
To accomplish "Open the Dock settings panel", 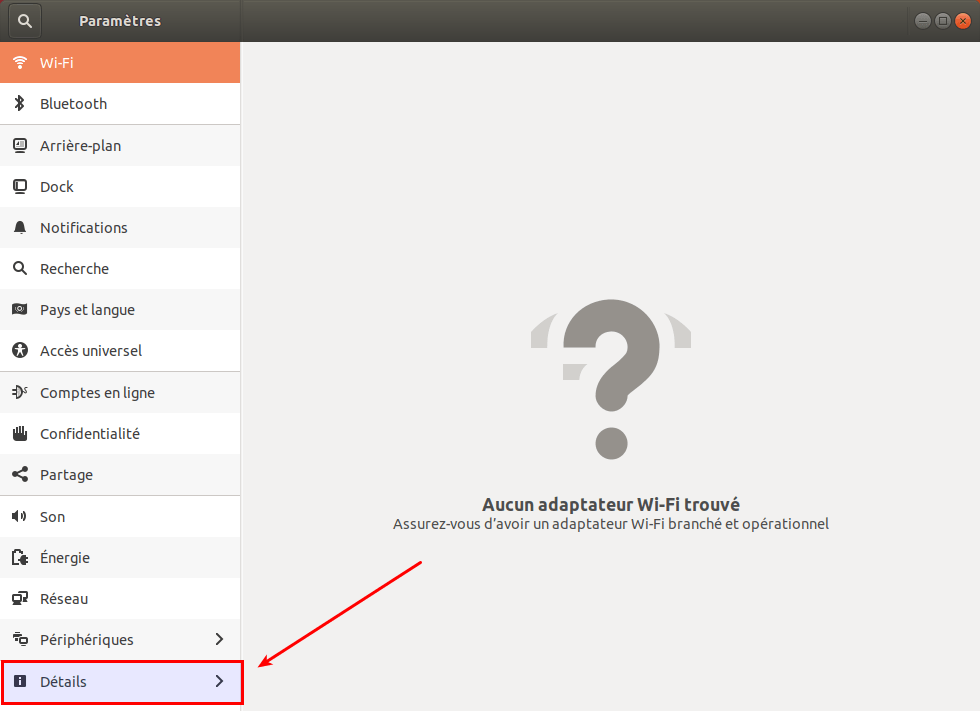I will click(x=57, y=187).
